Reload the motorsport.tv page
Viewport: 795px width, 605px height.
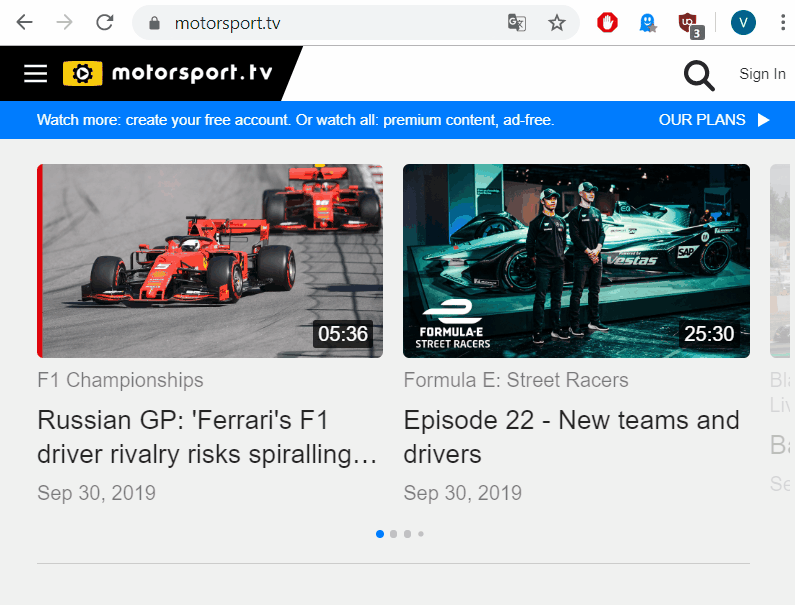[x=104, y=23]
